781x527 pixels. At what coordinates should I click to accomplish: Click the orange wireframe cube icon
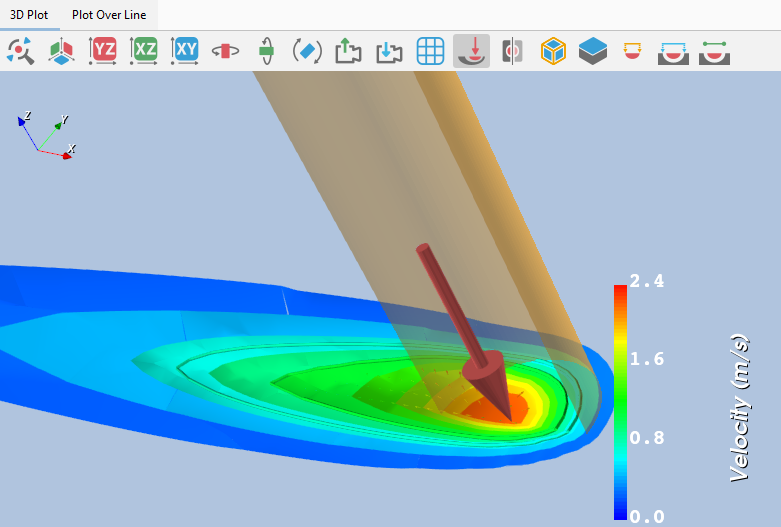click(x=553, y=51)
